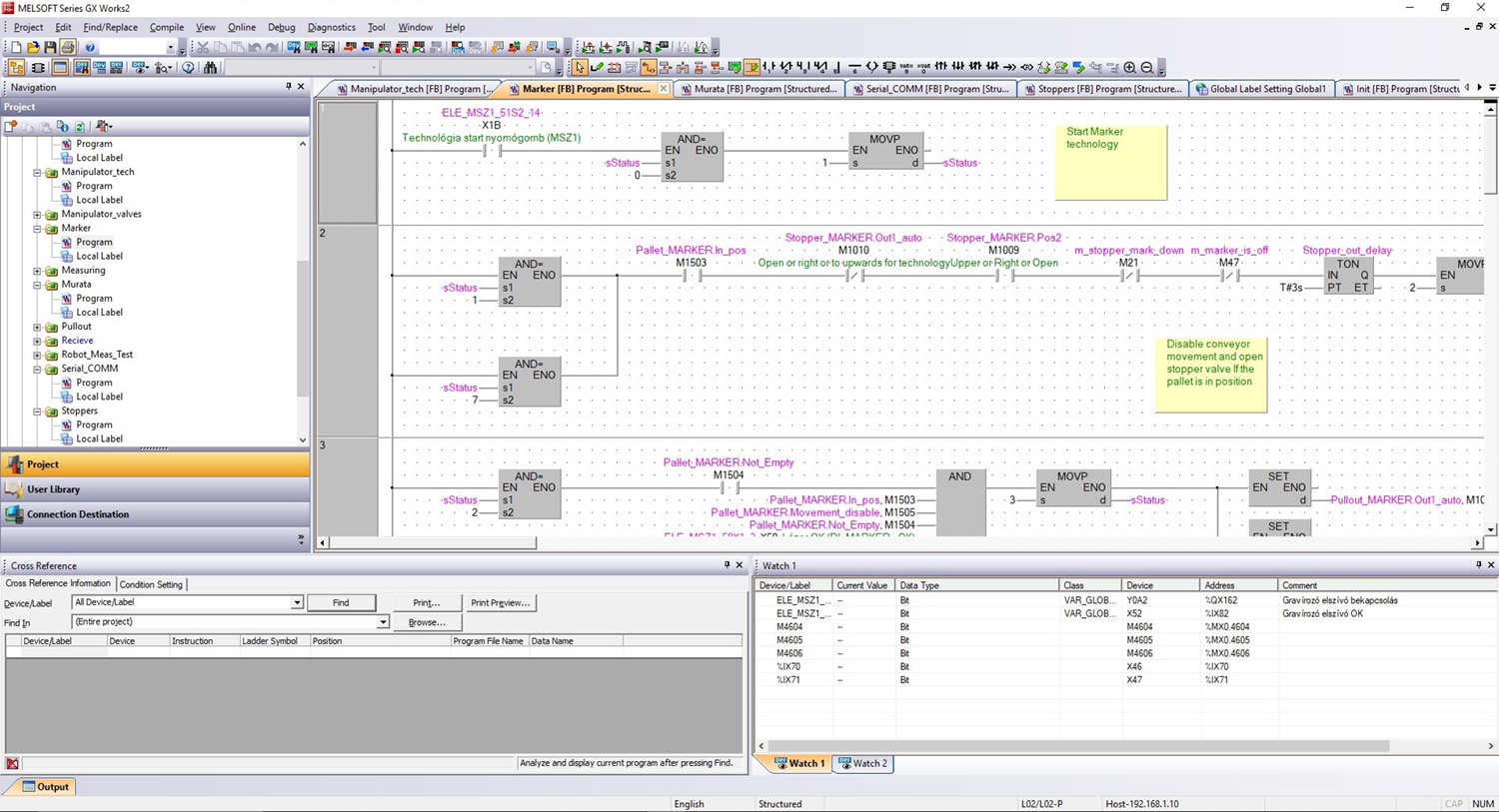Screen dimensions: 1499x812
Task: Click the Save project icon
Action: pyautogui.click(x=50, y=47)
